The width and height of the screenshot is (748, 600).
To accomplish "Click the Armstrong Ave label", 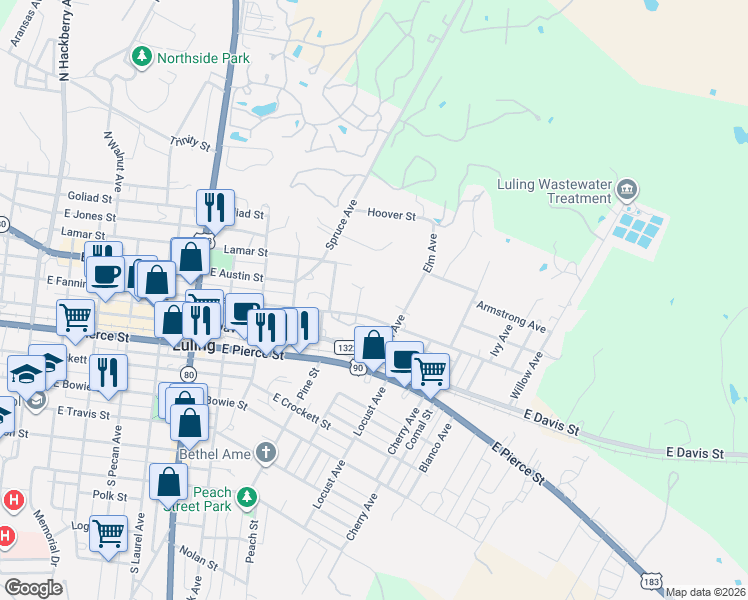I will pyautogui.click(x=511, y=317).
